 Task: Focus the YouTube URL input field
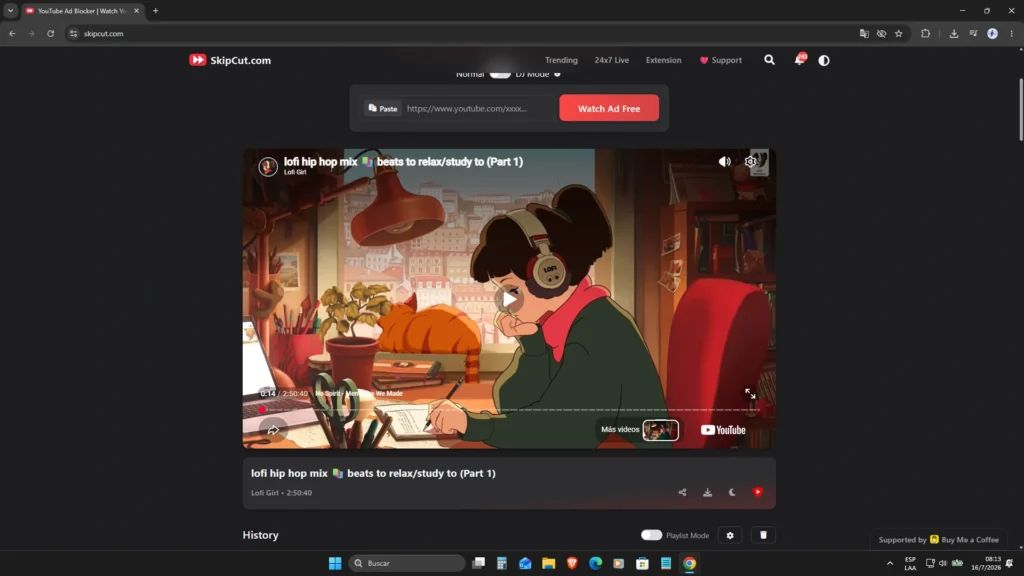(x=478, y=108)
